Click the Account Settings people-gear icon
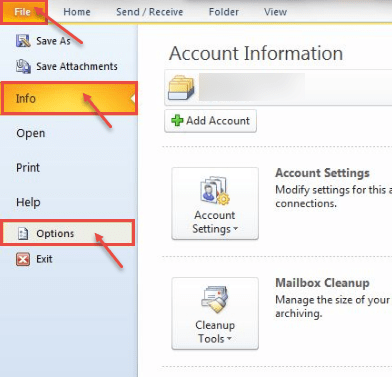392x377 pixels. click(x=215, y=190)
